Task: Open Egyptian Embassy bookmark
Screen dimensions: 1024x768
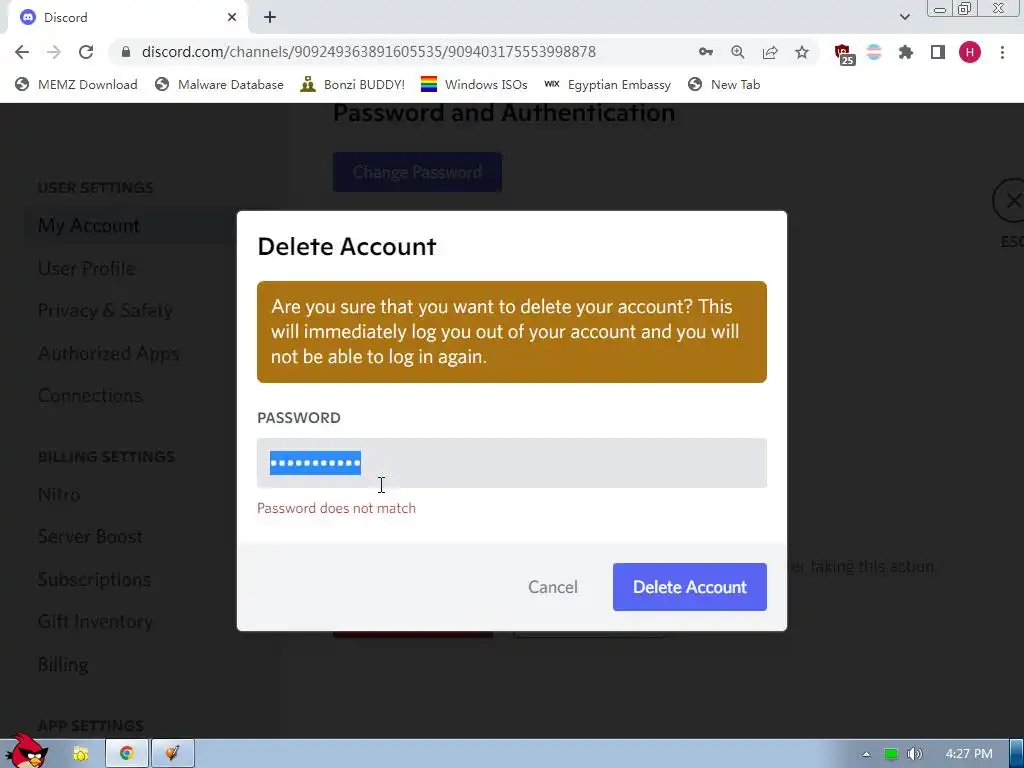Action: (x=607, y=84)
